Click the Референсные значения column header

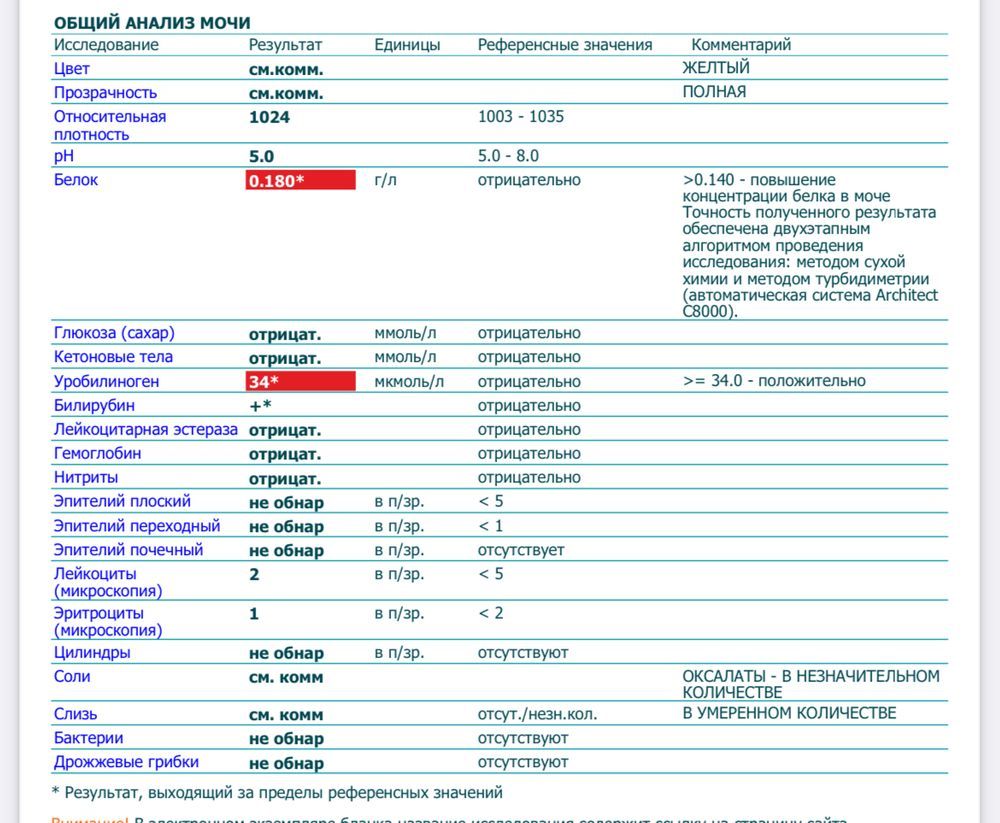pyautogui.click(x=565, y=45)
